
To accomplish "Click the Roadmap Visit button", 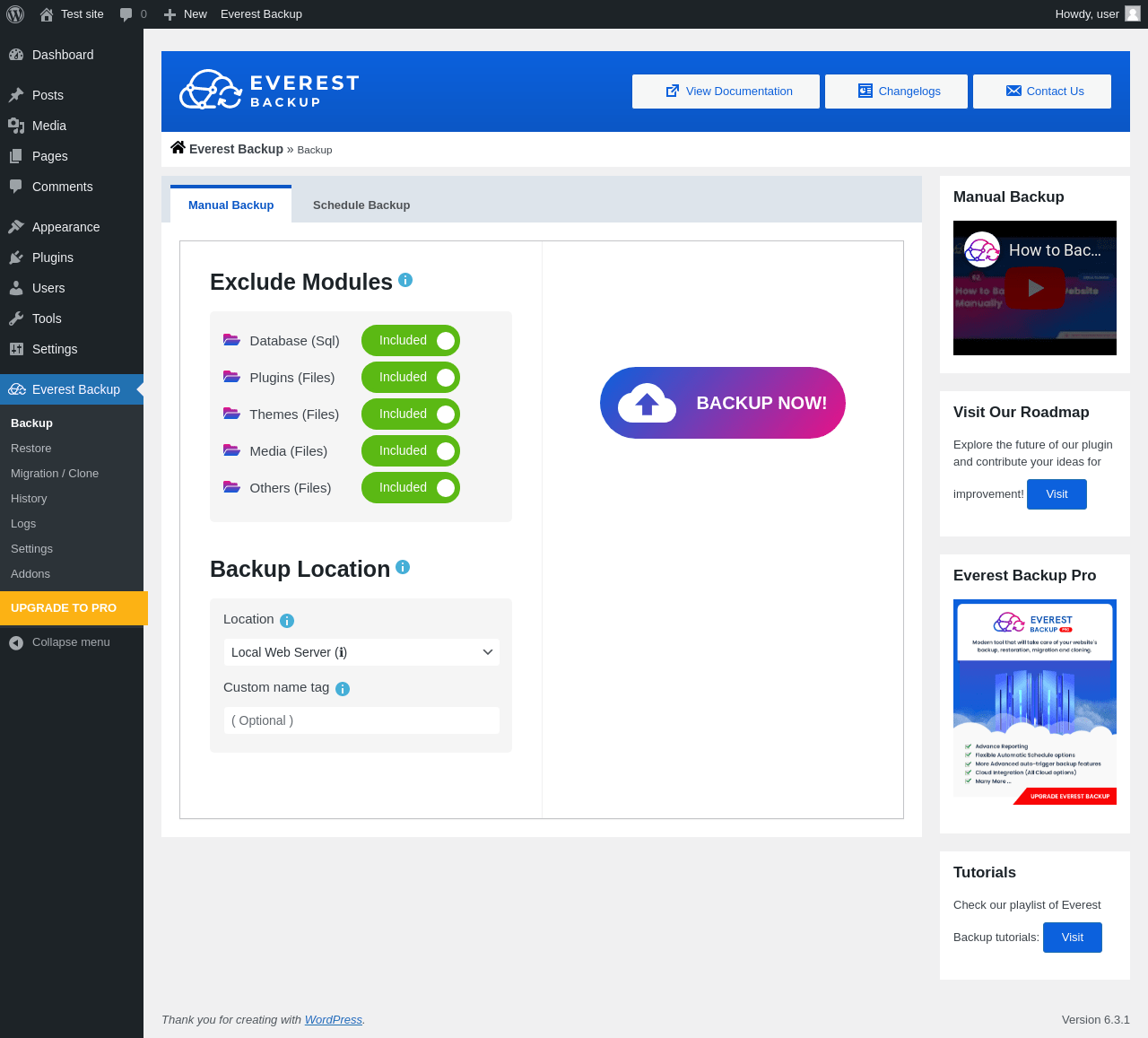I will click(x=1057, y=494).
